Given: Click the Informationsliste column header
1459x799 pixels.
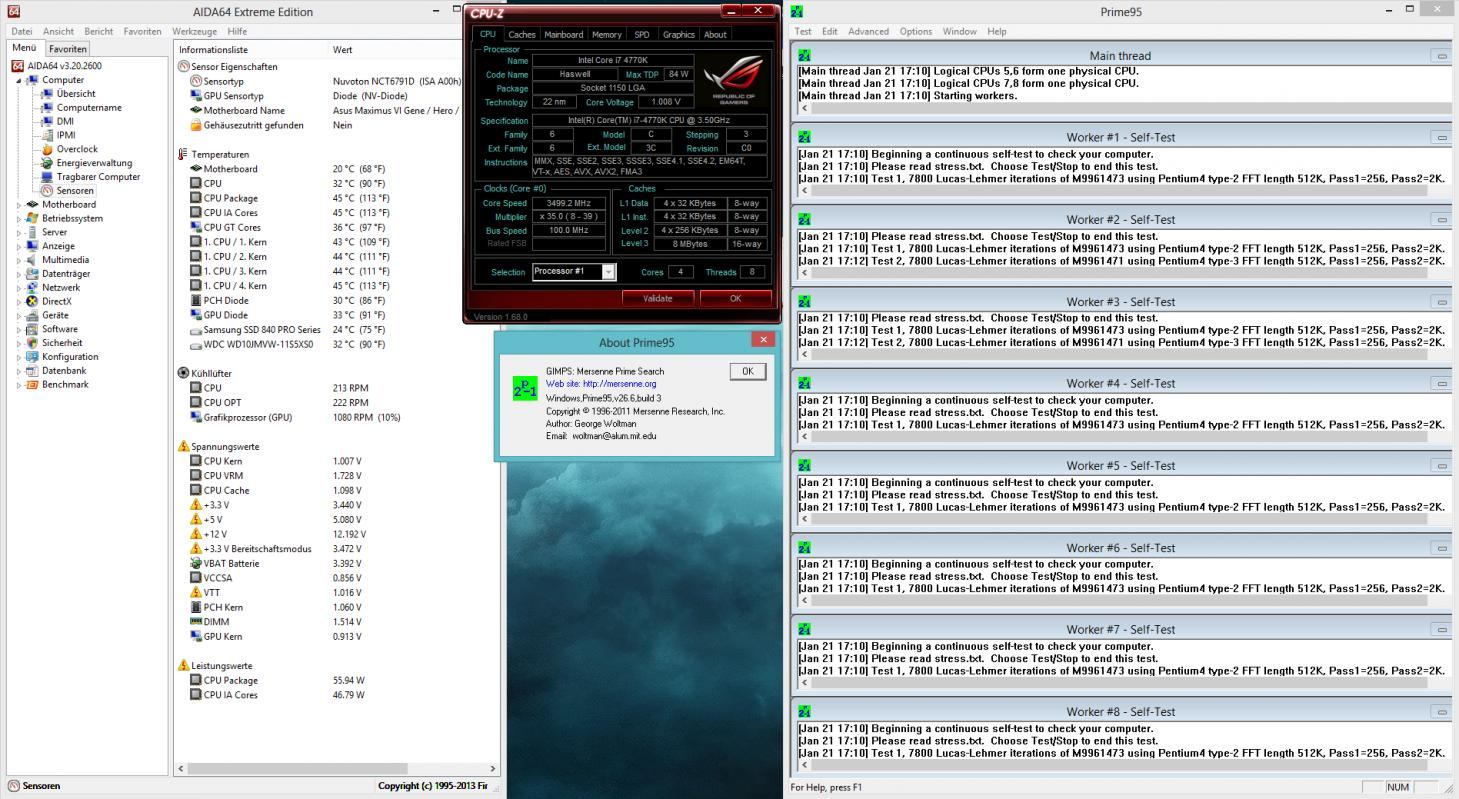Looking at the screenshot, I should [x=213, y=49].
